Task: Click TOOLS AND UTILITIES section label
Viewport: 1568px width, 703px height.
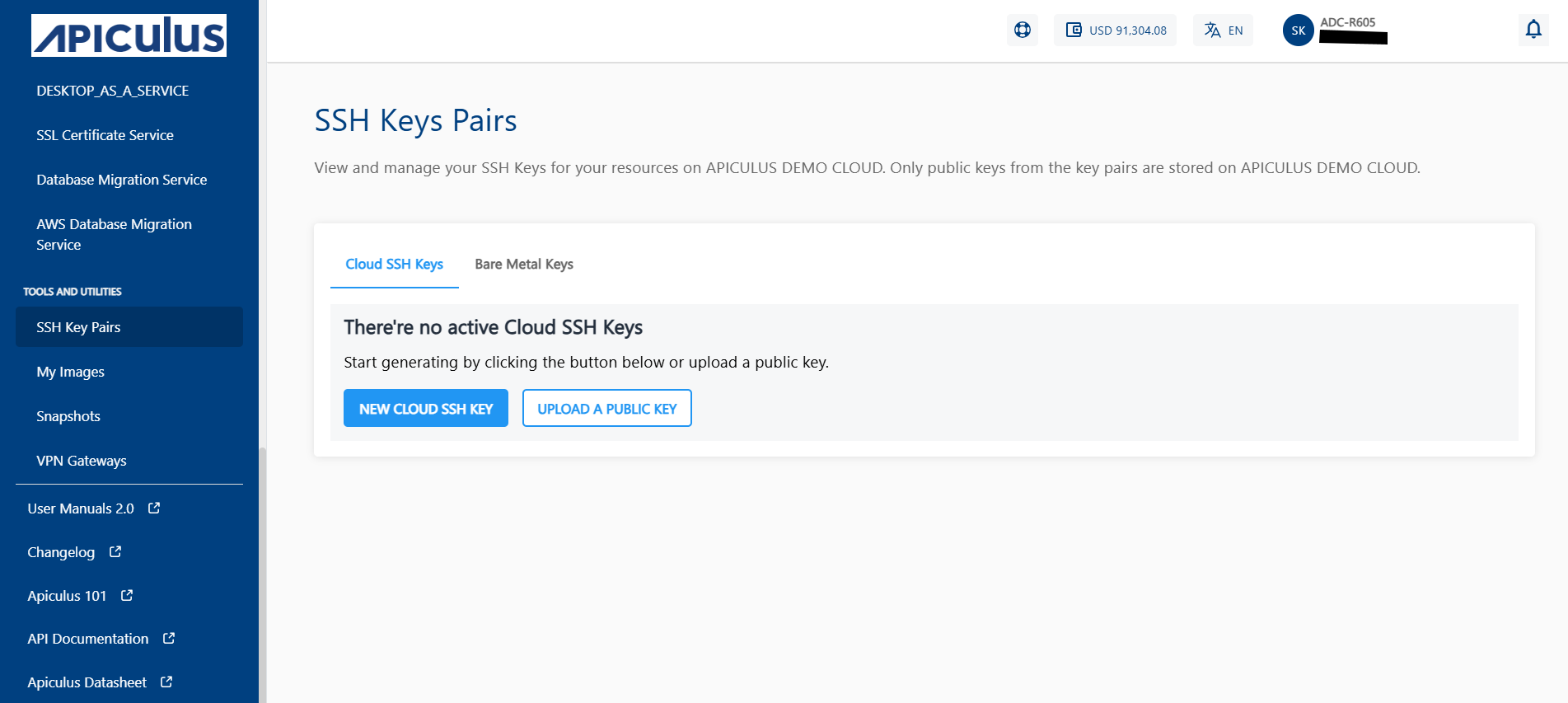Action: coord(73,292)
